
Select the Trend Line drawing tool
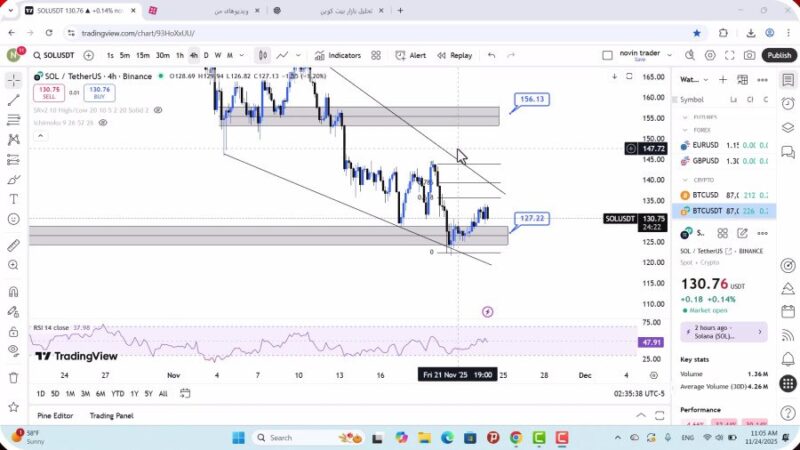(x=13, y=100)
